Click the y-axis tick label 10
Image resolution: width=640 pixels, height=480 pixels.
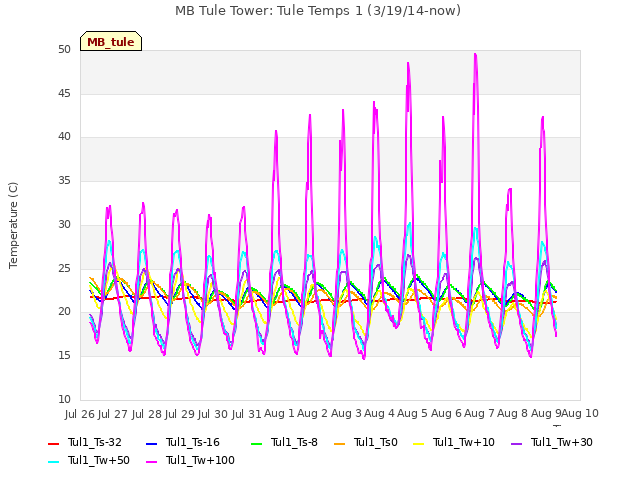[64, 400]
